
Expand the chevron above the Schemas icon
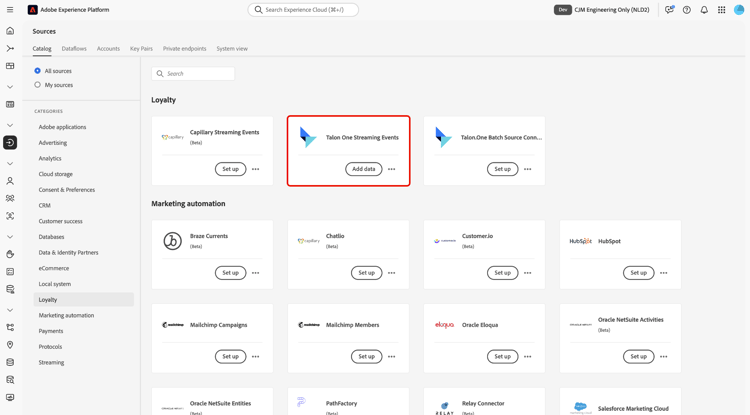tap(10, 310)
